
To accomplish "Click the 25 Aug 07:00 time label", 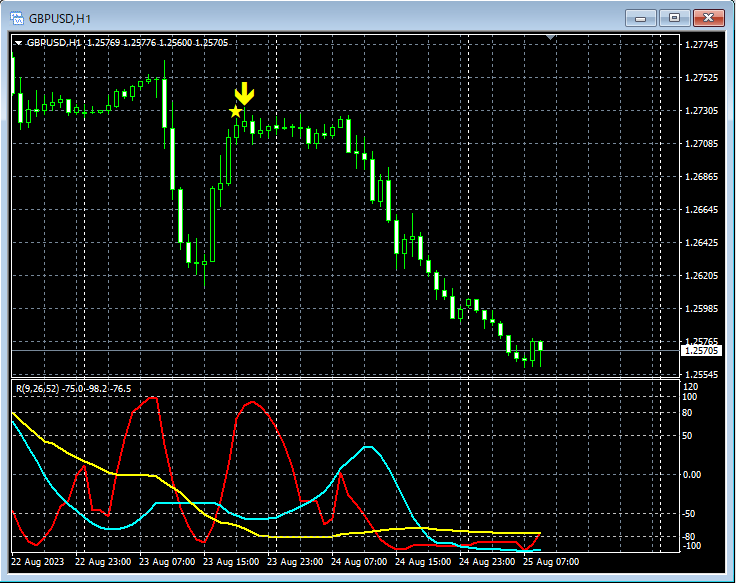I will coord(549,562).
